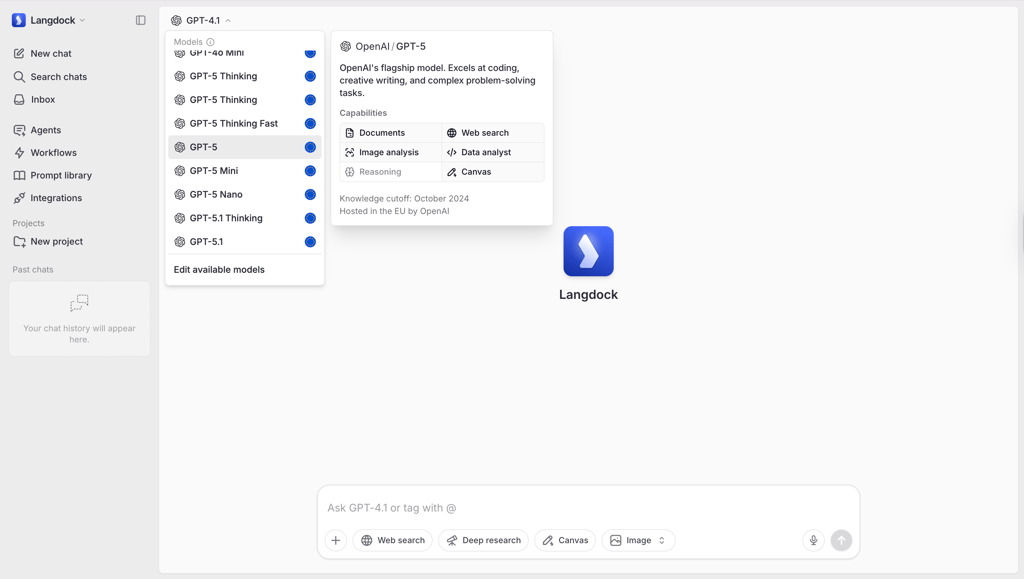This screenshot has width=1024, height=579.
Task: Click the 'Projects' section heading
Action: tap(28, 223)
